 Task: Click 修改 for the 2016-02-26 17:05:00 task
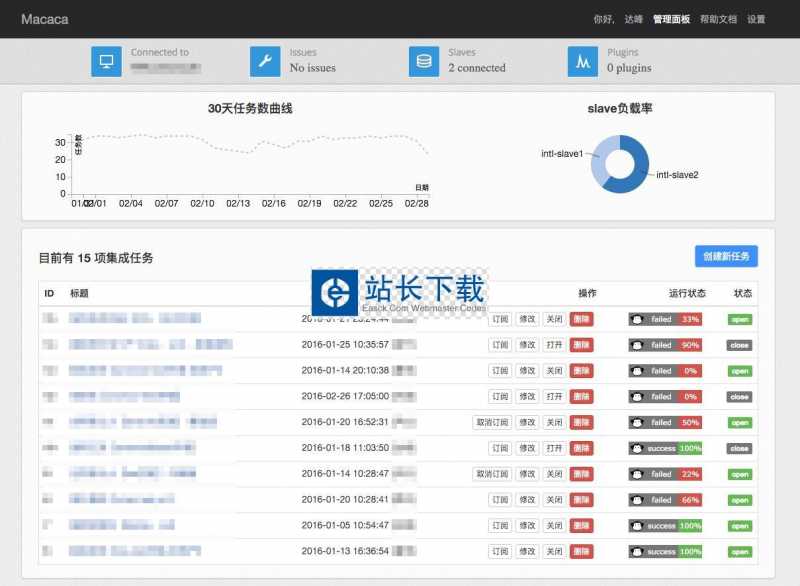[527, 397]
